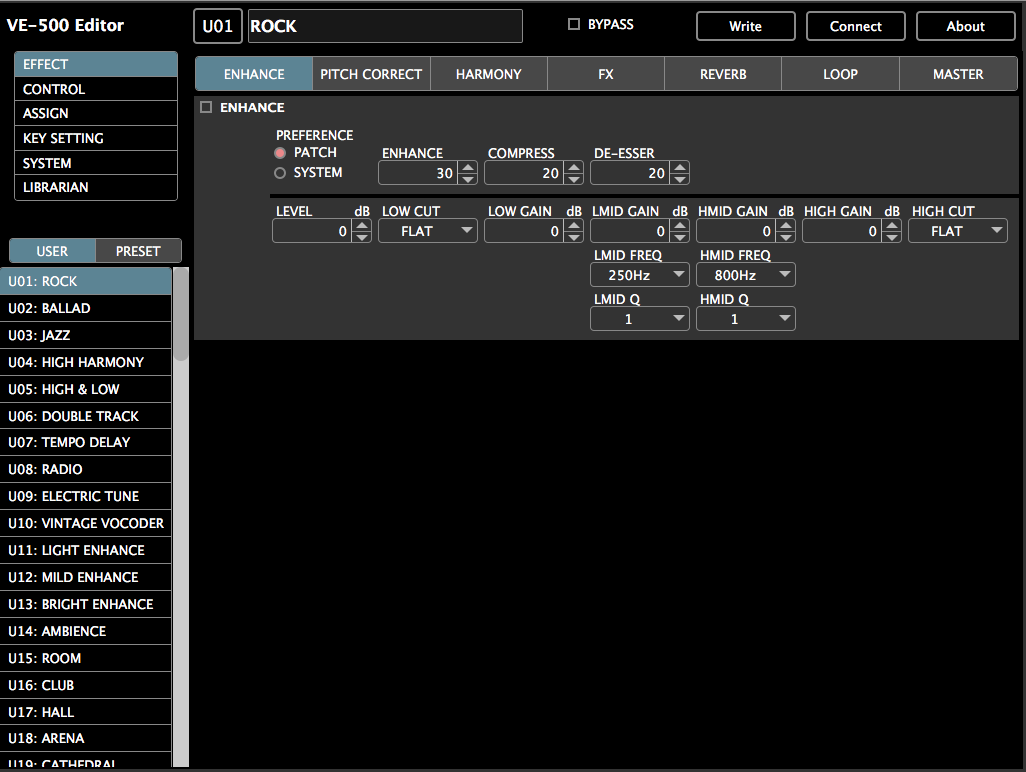Open the KEY SETTING section

(96, 138)
